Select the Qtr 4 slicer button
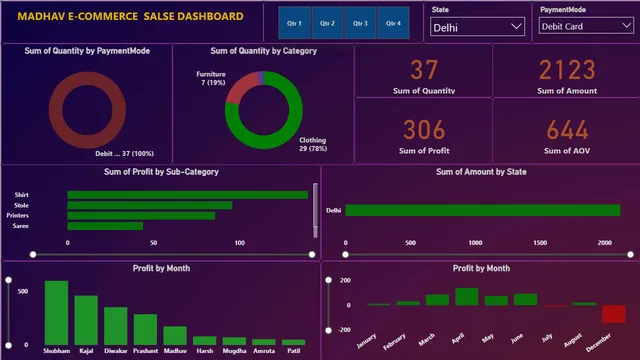The height and width of the screenshot is (360, 640). click(x=393, y=23)
